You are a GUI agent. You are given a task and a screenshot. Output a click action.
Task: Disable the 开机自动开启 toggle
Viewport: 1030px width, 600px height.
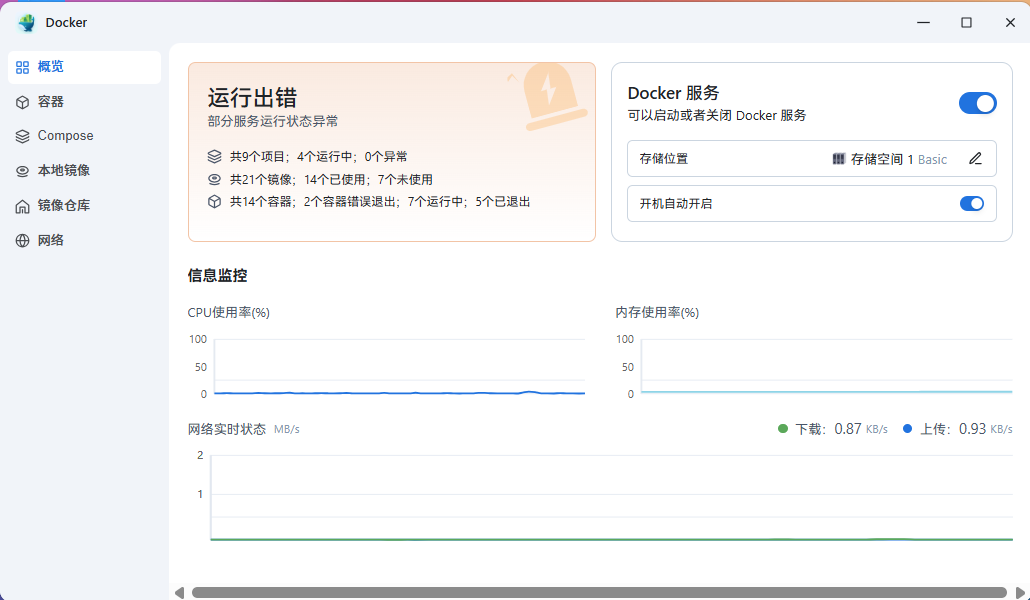point(972,204)
